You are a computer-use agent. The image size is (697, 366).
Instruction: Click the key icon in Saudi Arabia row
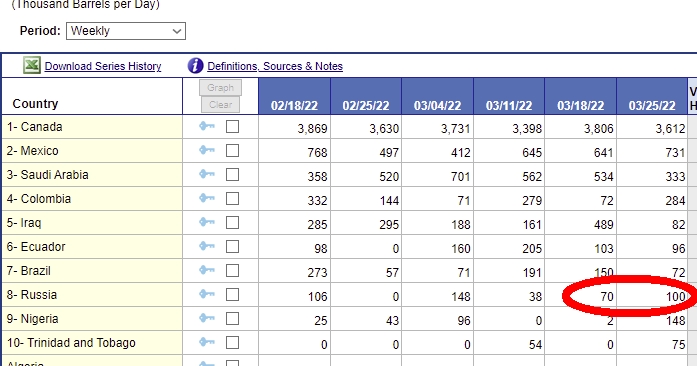[207, 174]
